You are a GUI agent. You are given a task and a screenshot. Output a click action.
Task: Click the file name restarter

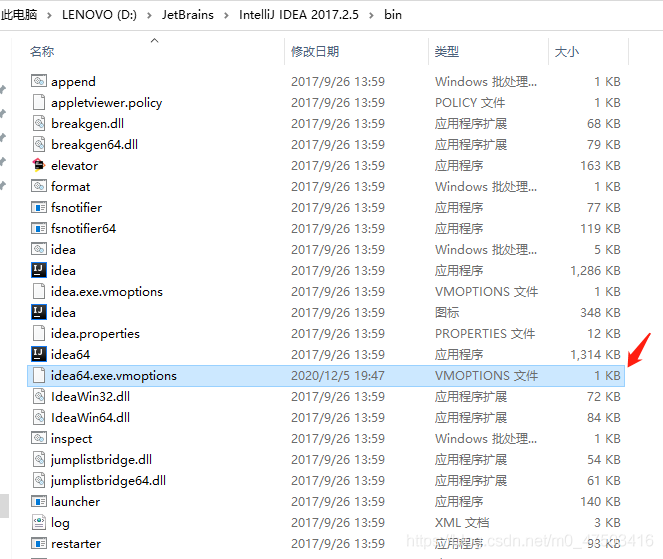76,544
